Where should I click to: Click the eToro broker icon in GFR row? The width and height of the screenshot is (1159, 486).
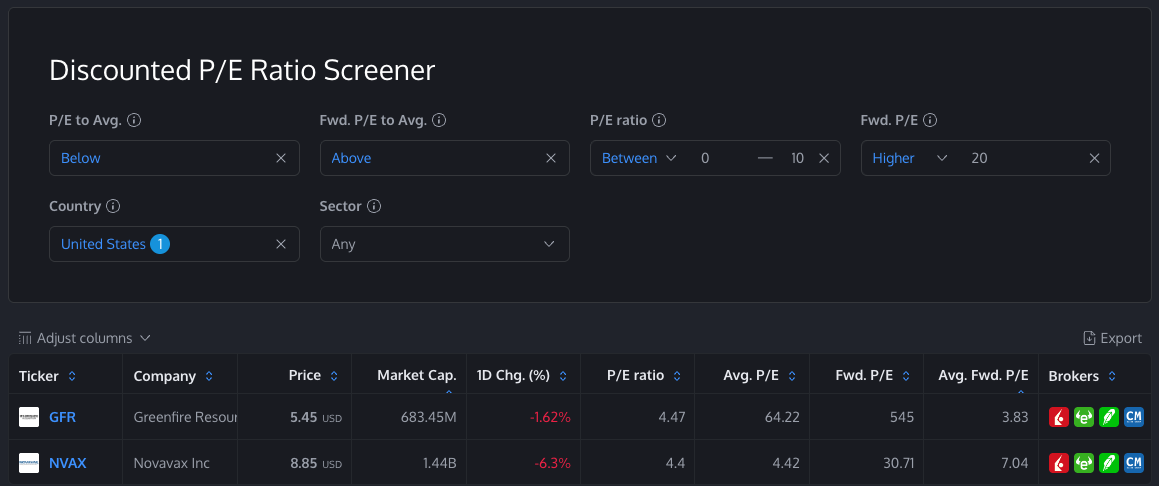point(1084,417)
